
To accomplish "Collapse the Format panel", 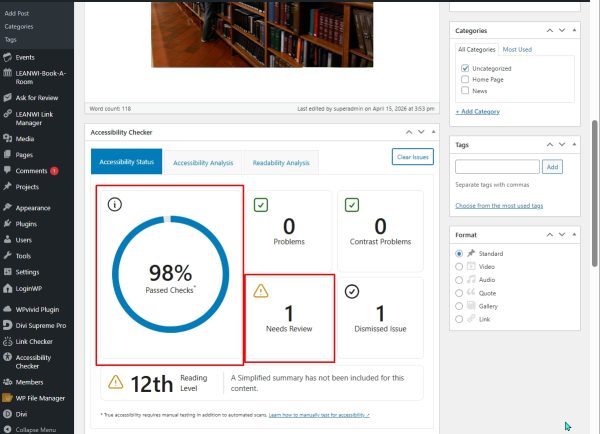I will (574, 235).
